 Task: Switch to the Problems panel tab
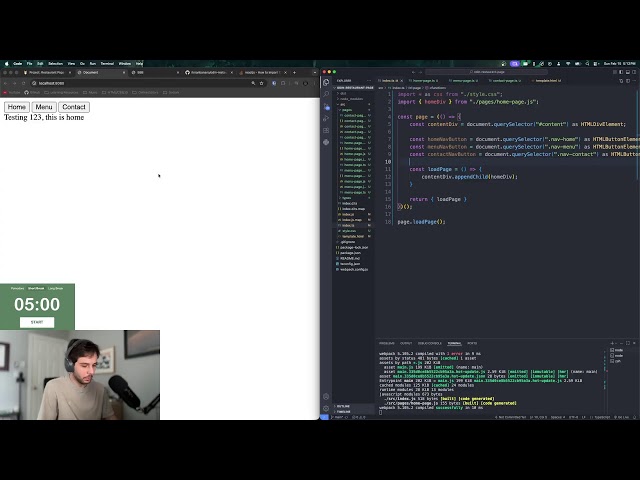pyautogui.click(x=387, y=343)
